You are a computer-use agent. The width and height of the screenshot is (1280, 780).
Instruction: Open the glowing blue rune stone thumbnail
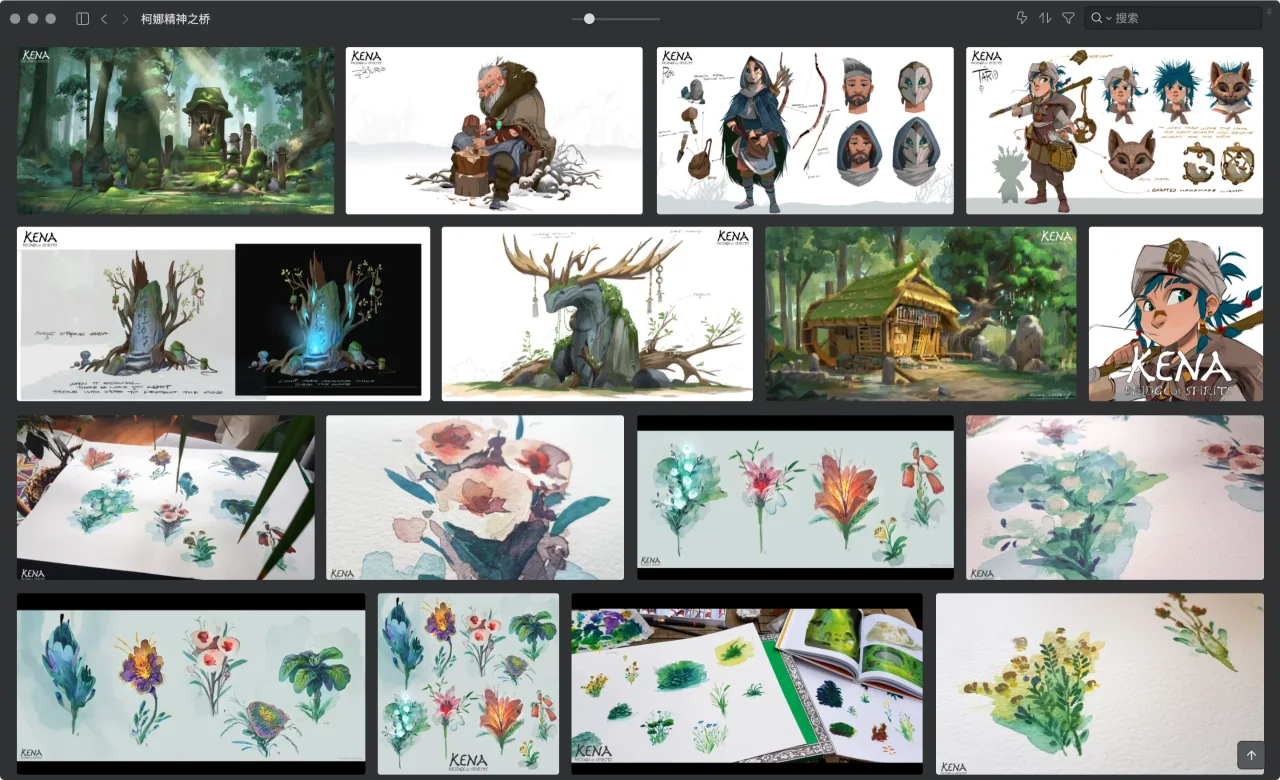tap(223, 314)
